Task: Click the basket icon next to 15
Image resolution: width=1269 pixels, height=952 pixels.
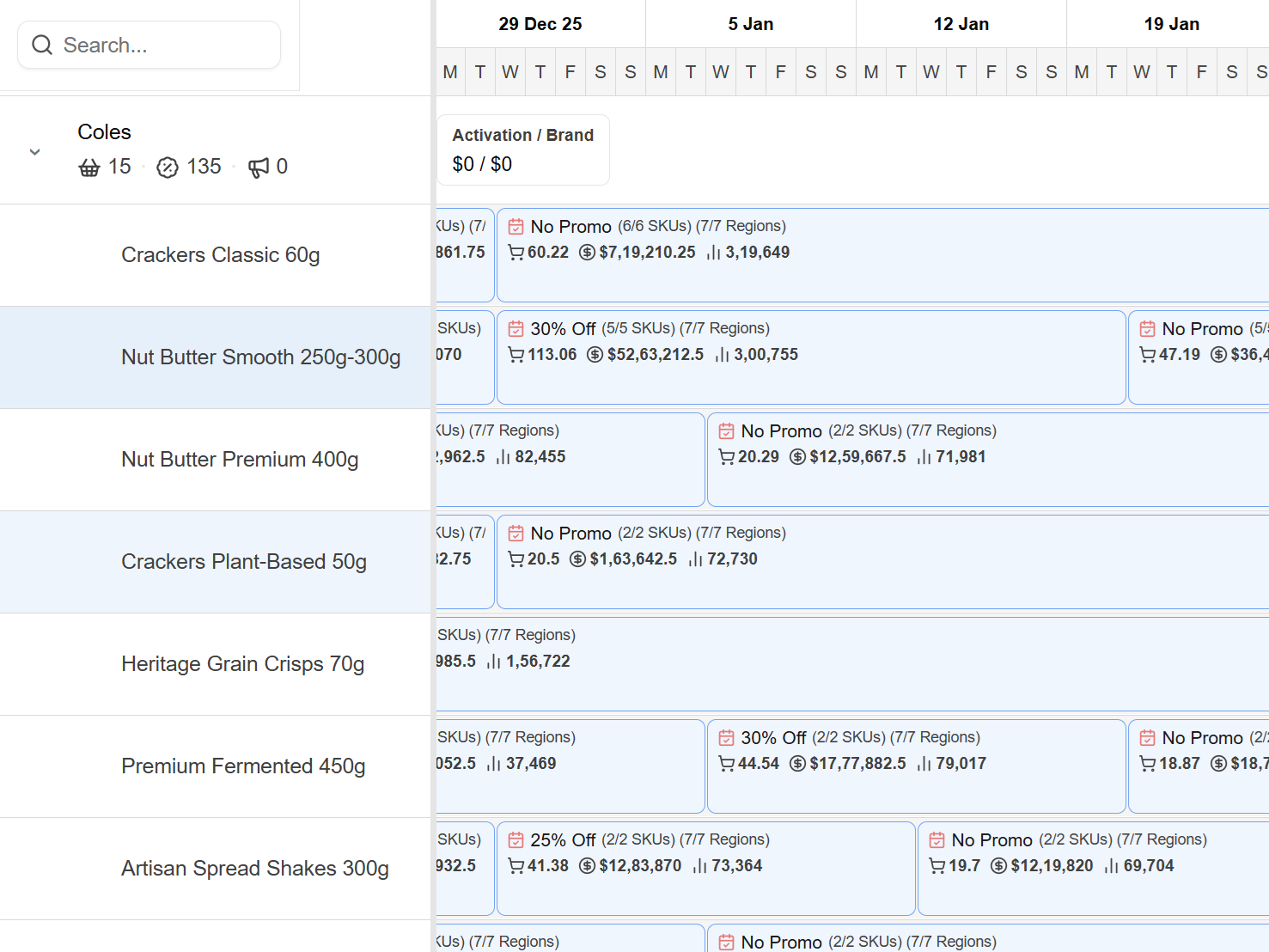Action: [89, 168]
